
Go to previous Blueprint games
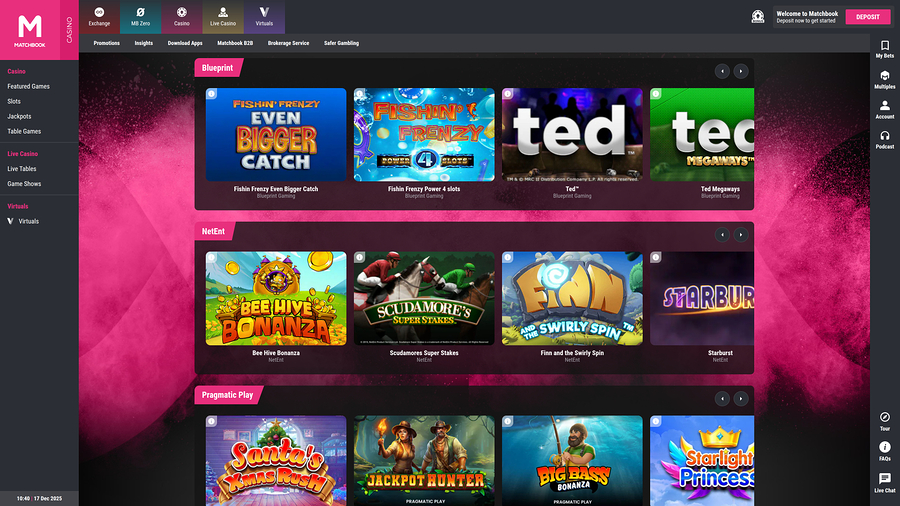click(x=722, y=71)
